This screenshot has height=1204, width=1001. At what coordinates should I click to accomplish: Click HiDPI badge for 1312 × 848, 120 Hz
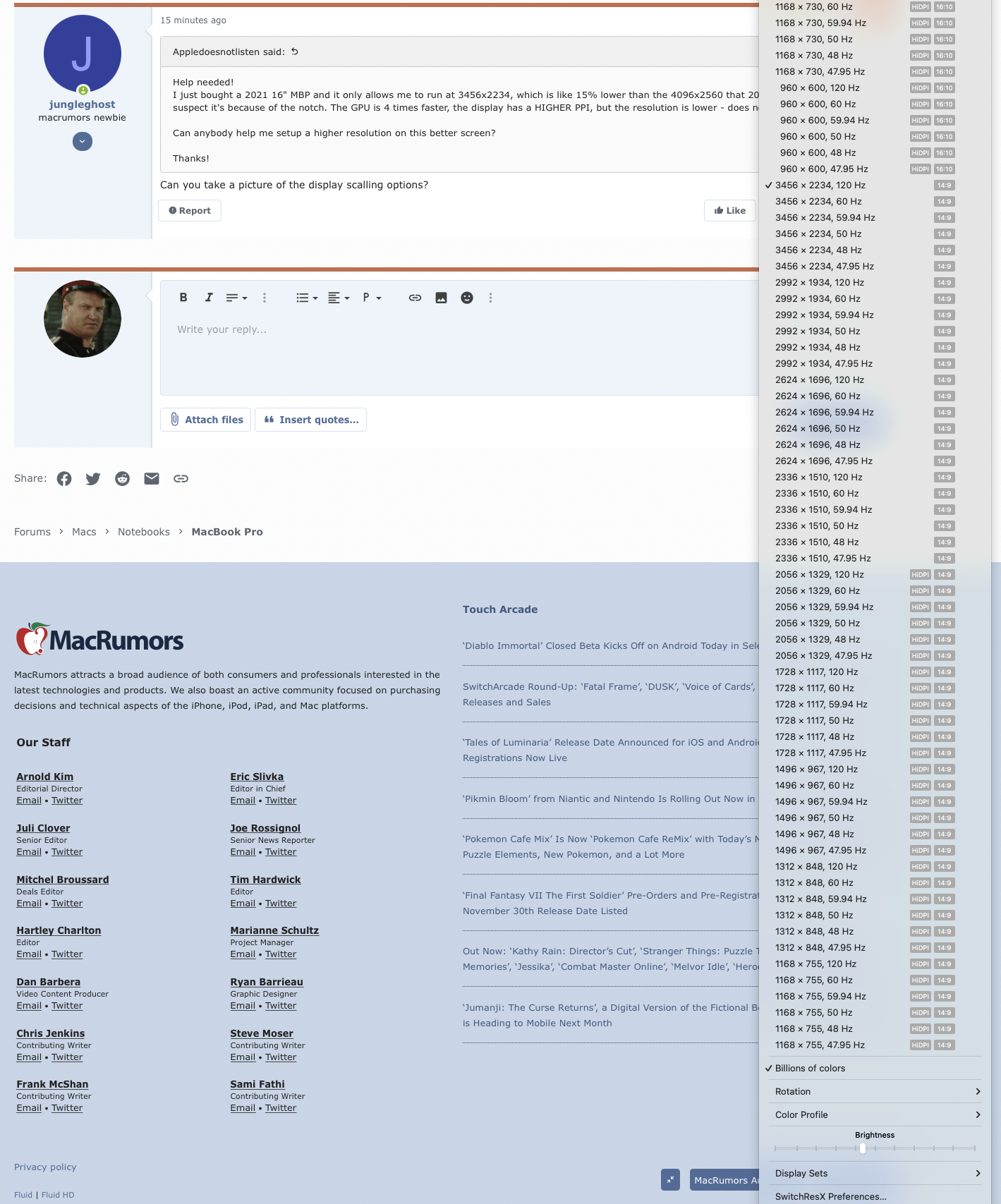[921, 867]
